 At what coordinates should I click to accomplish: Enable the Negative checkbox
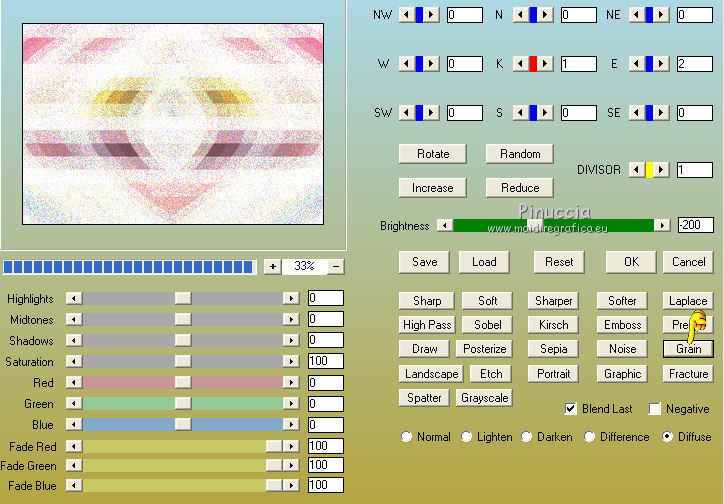[655, 409]
